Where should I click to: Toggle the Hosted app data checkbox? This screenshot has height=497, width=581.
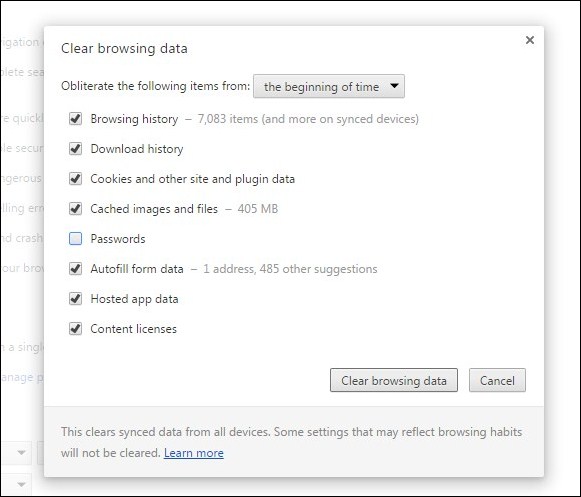pyautogui.click(x=75, y=299)
